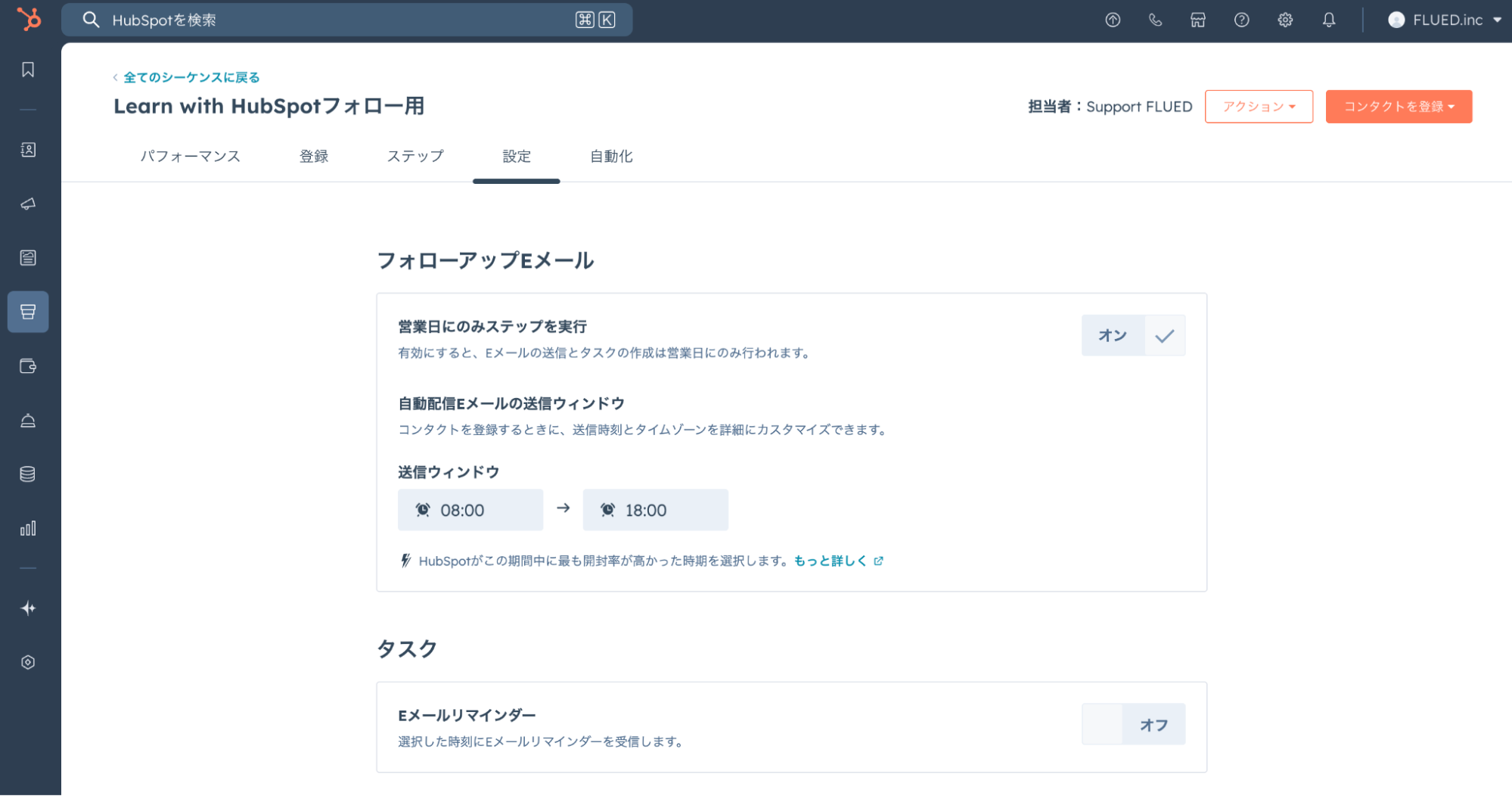Switch to the 自動化 tab

pos(610,157)
